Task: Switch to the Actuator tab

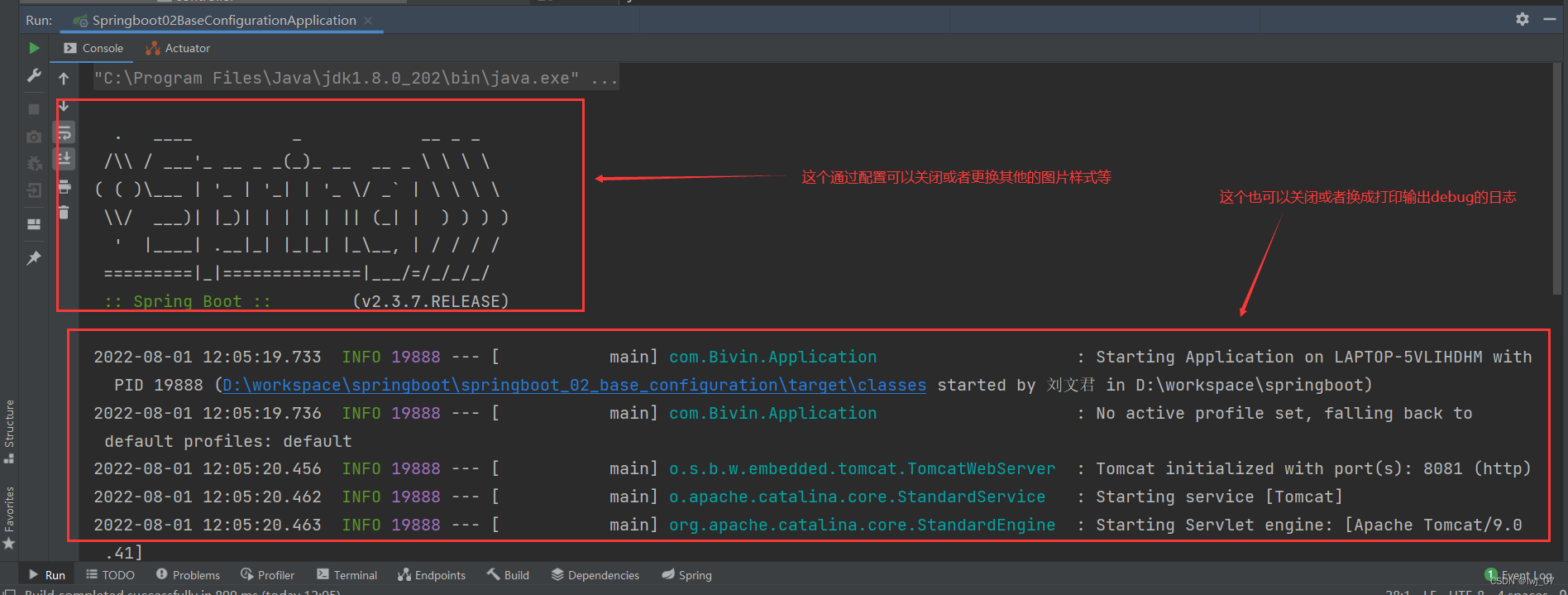Action: tap(178, 48)
